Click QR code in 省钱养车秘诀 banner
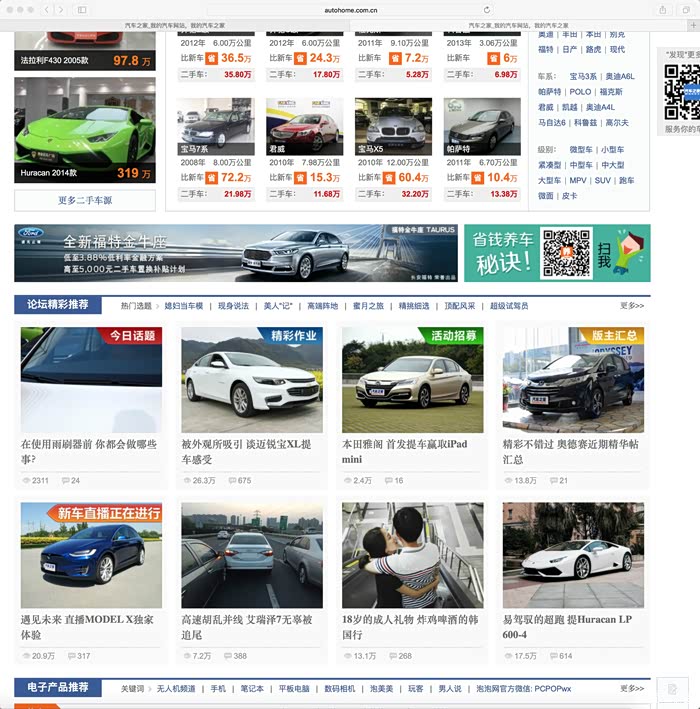The height and width of the screenshot is (709, 700). click(566, 253)
